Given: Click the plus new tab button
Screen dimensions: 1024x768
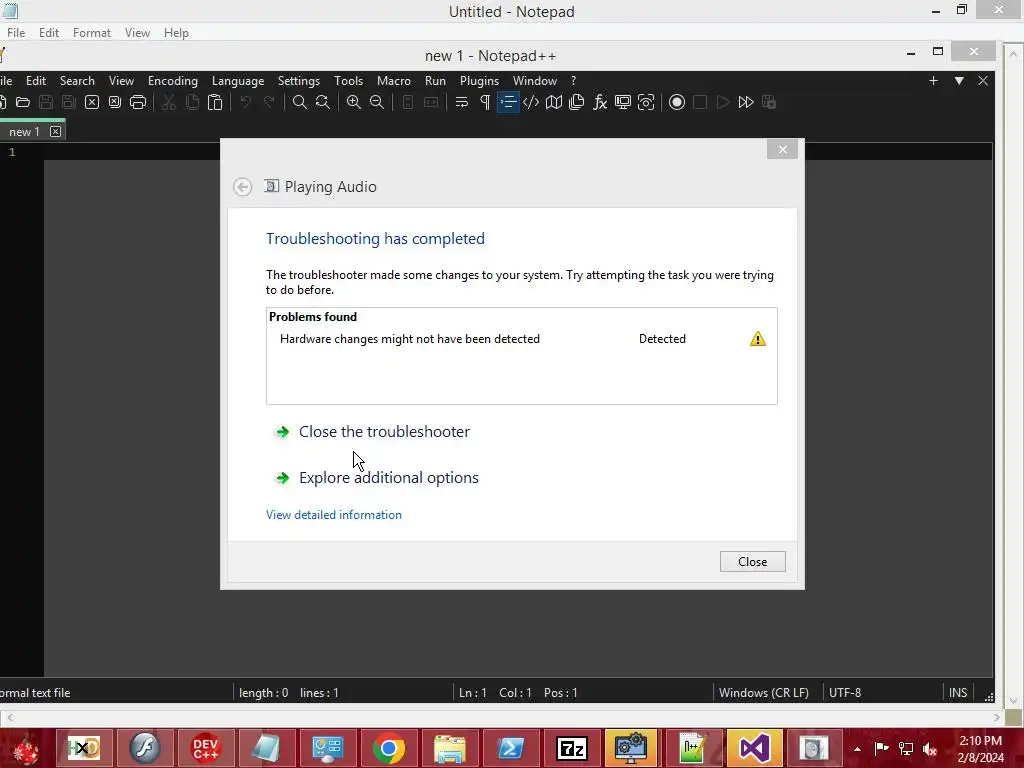Looking at the screenshot, I should tap(933, 80).
